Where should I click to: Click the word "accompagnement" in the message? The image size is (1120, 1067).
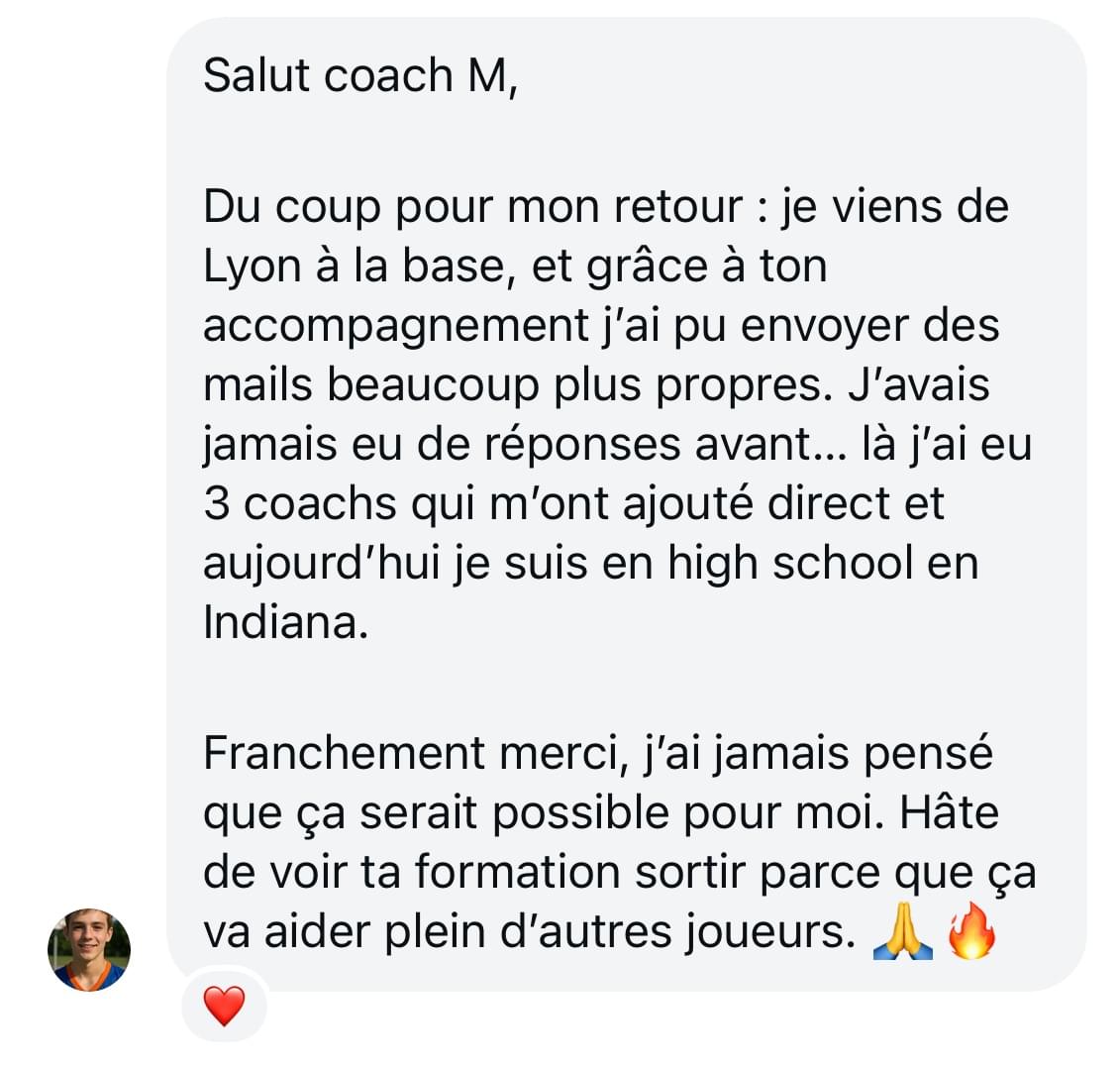click(396, 327)
